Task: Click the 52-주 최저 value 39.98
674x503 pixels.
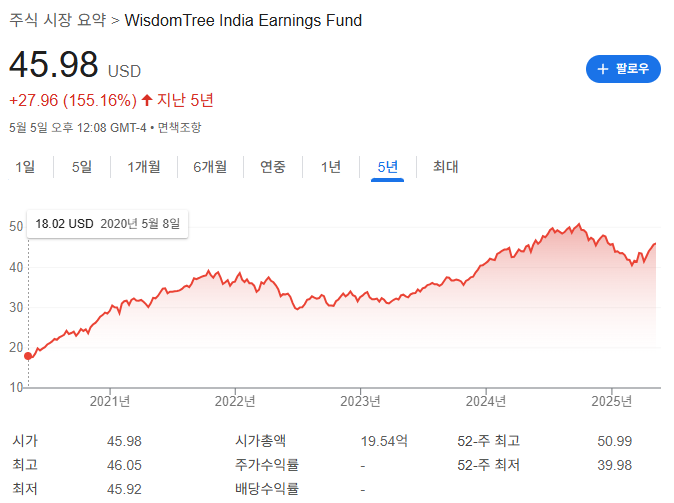Action: tap(615, 465)
